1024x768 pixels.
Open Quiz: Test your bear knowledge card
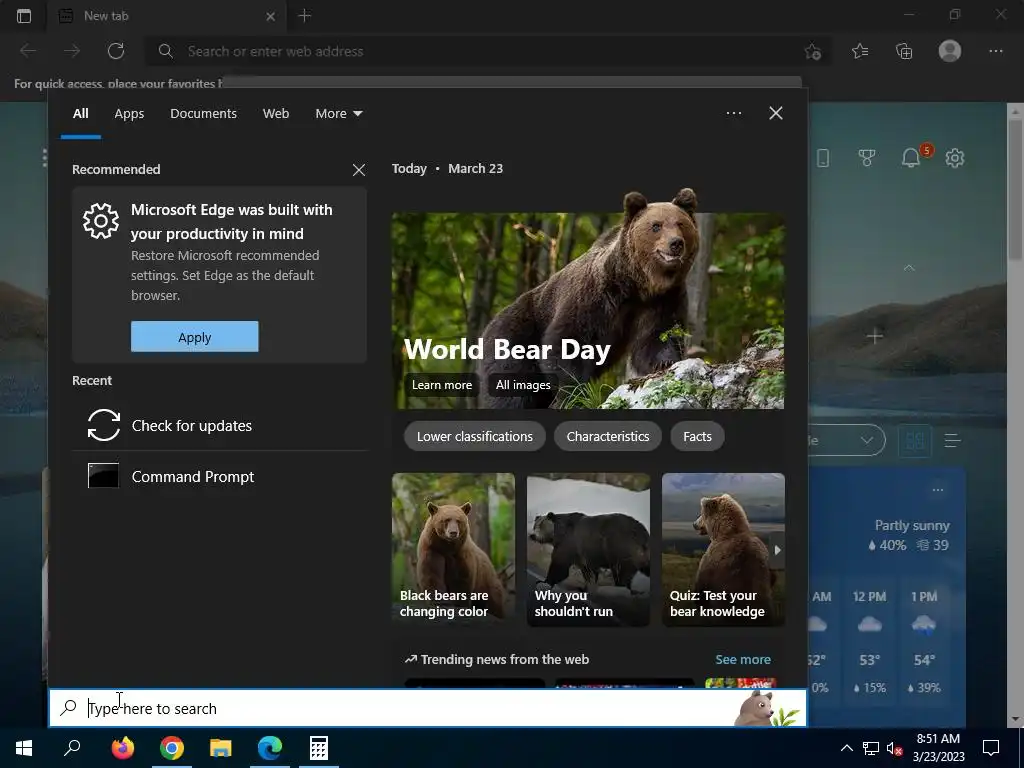(723, 549)
